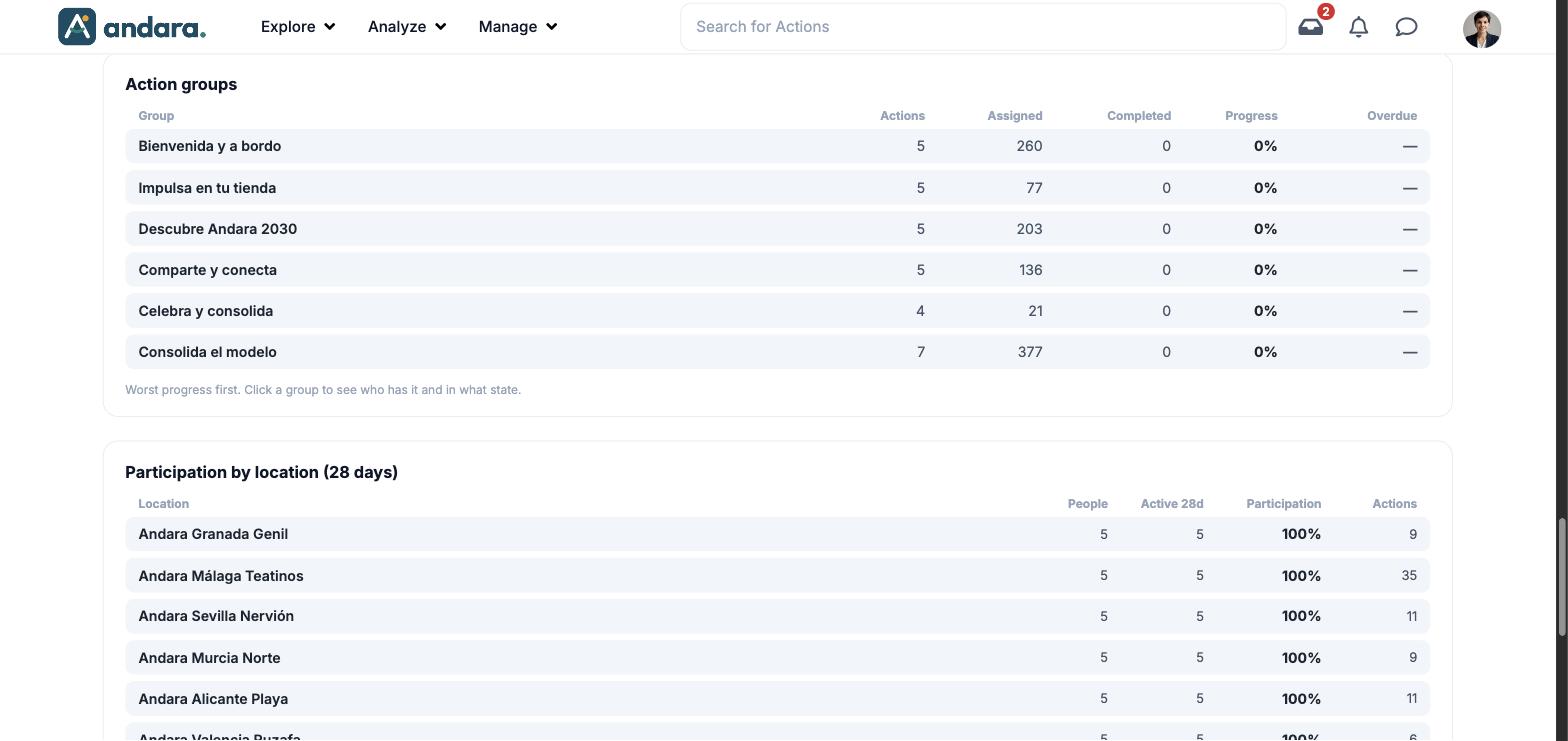Focus the Search for Actions field

tap(983, 27)
